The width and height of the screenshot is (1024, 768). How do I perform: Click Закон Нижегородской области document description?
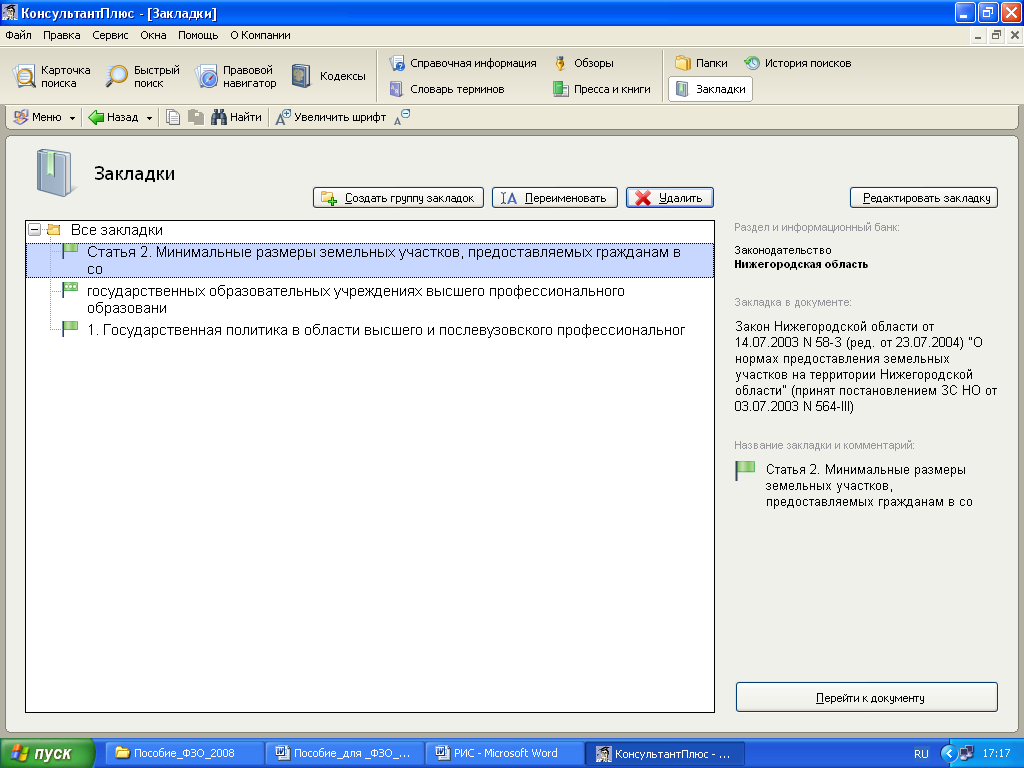(866, 366)
